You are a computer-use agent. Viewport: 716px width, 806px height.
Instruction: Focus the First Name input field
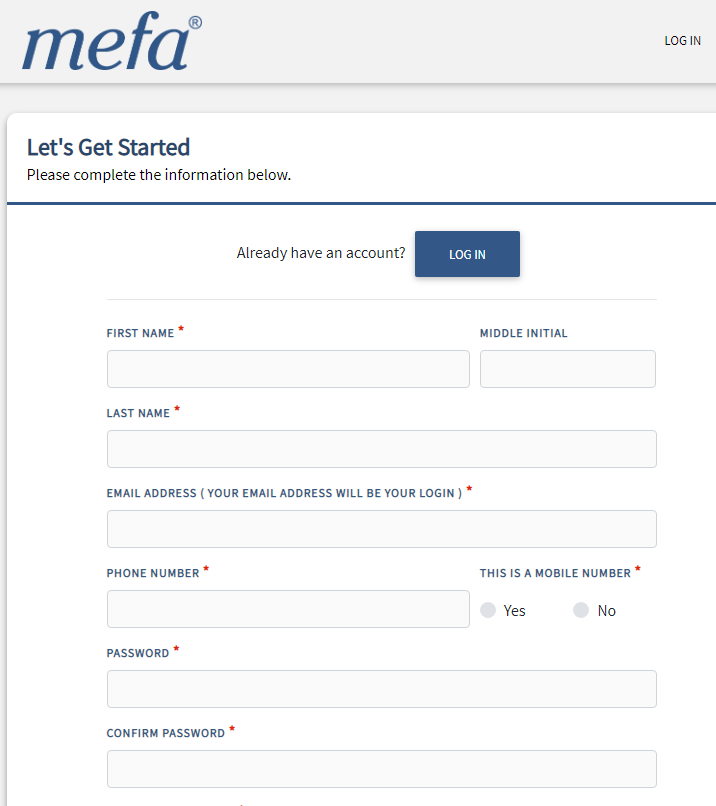[x=288, y=369]
